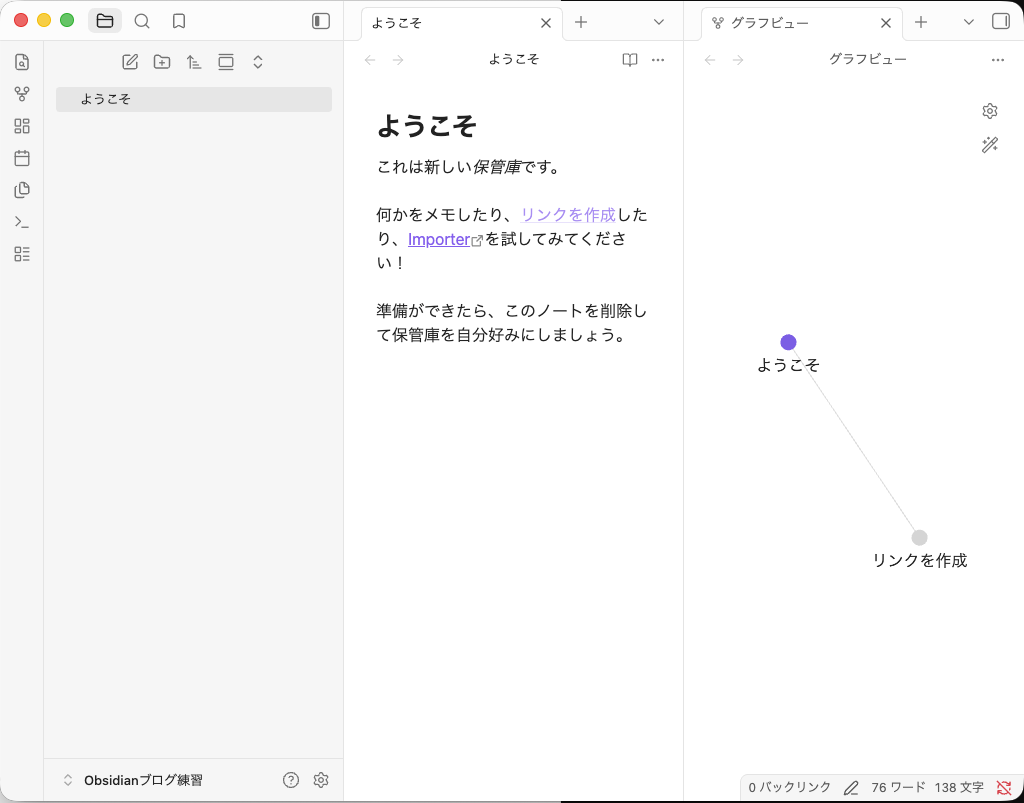The image size is (1024, 803).
Task: Click auto-reveal current file icon
Action: pos(226,62)
